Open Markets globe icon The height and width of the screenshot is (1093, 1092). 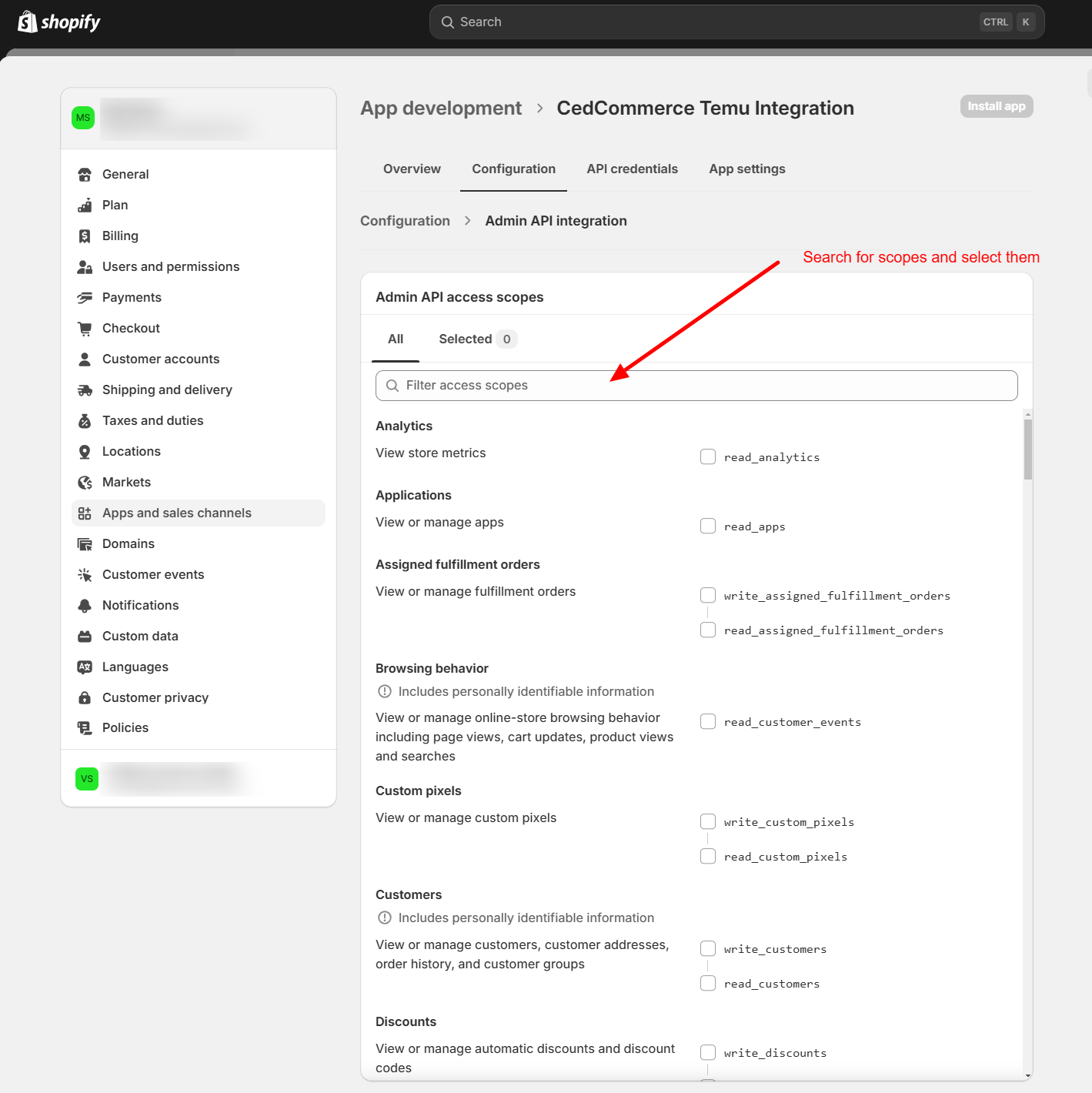(x=85, y=483)
